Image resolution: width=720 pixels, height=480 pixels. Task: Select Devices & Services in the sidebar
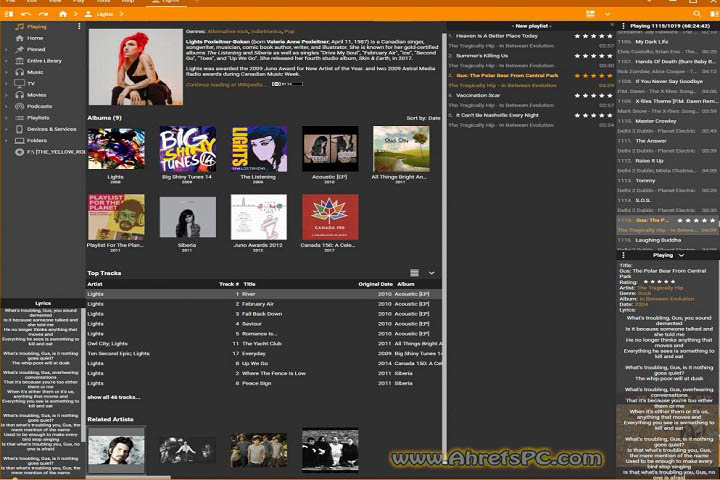pyautogui.click(x=51, y=129)
